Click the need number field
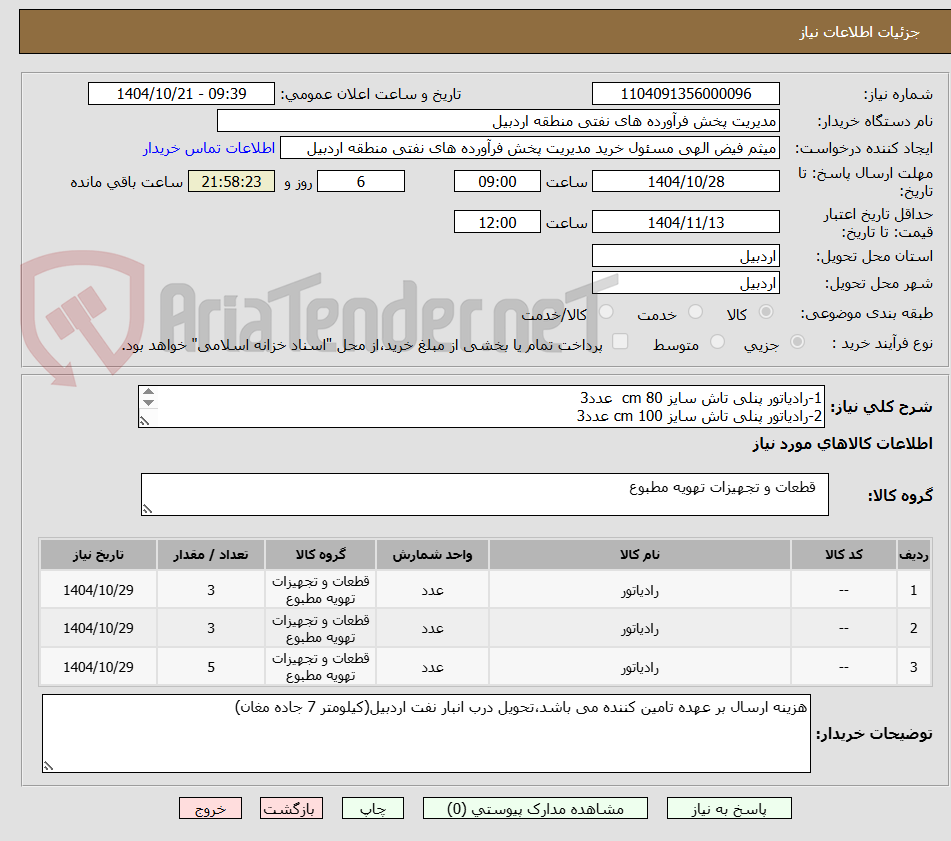 685,94
